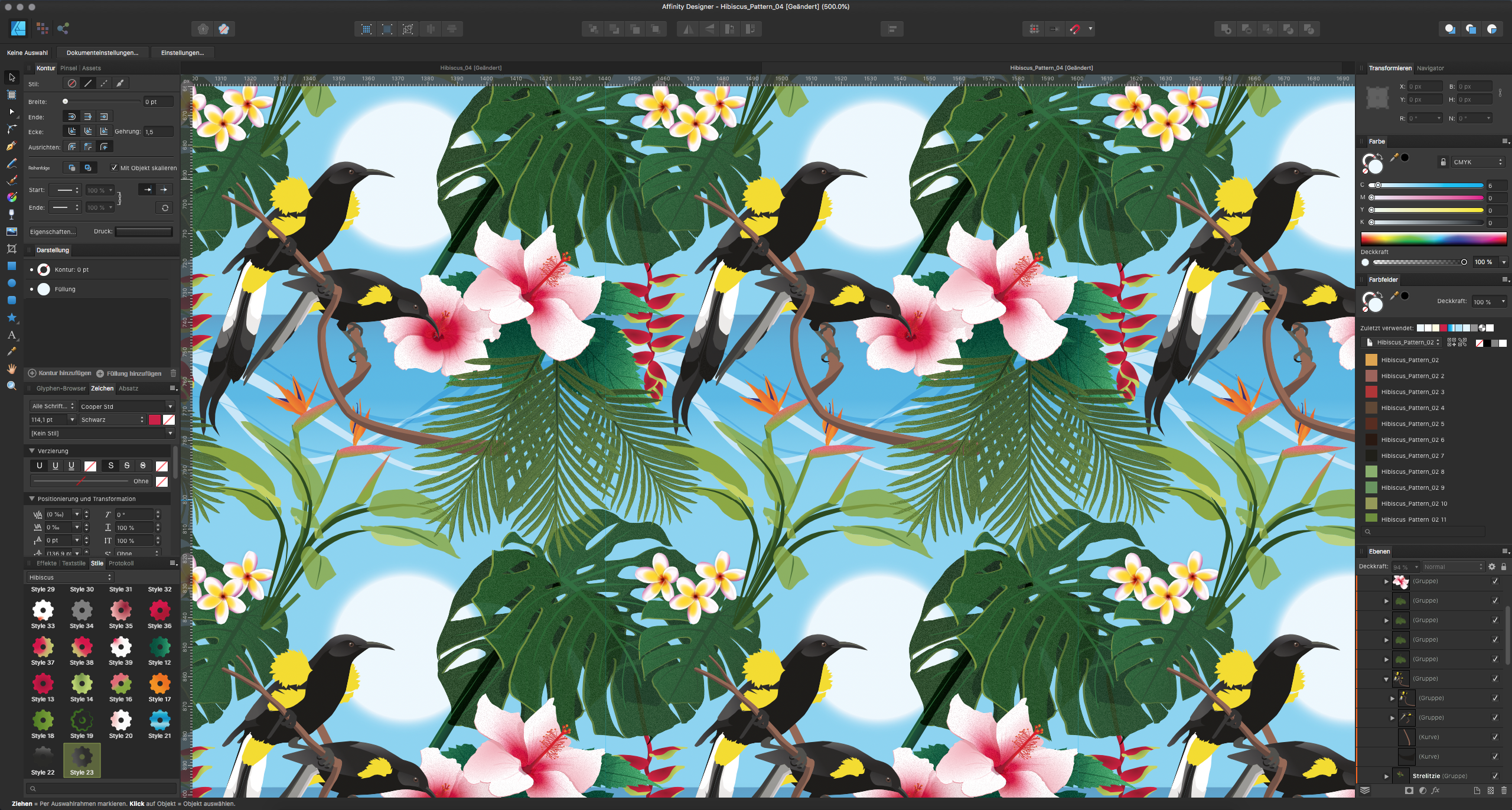This screenshot has height=810, width=1512.
Task: Click Kontur hinzufügen
Action: tap(60, 373)
